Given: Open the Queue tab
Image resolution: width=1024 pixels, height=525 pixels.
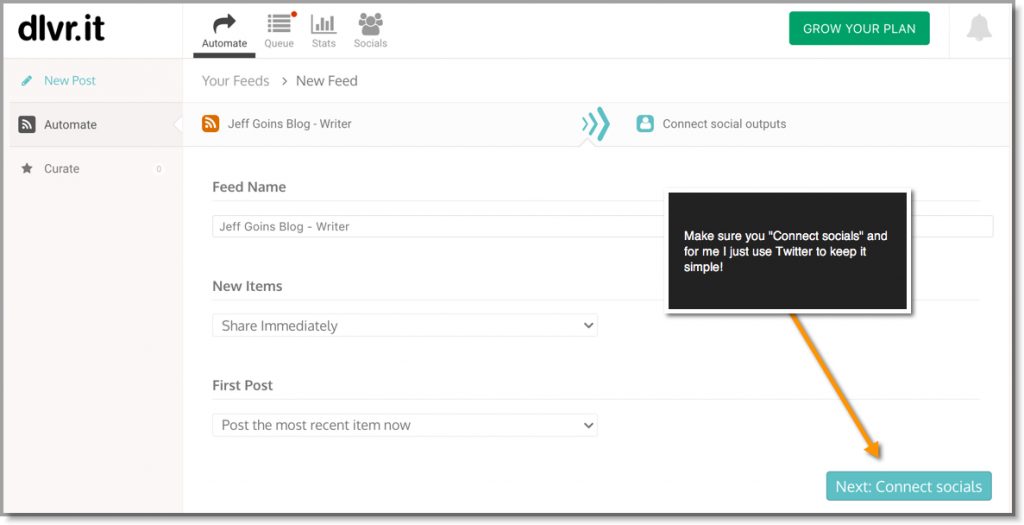Looking at the screenshot, I should point(279,31).
